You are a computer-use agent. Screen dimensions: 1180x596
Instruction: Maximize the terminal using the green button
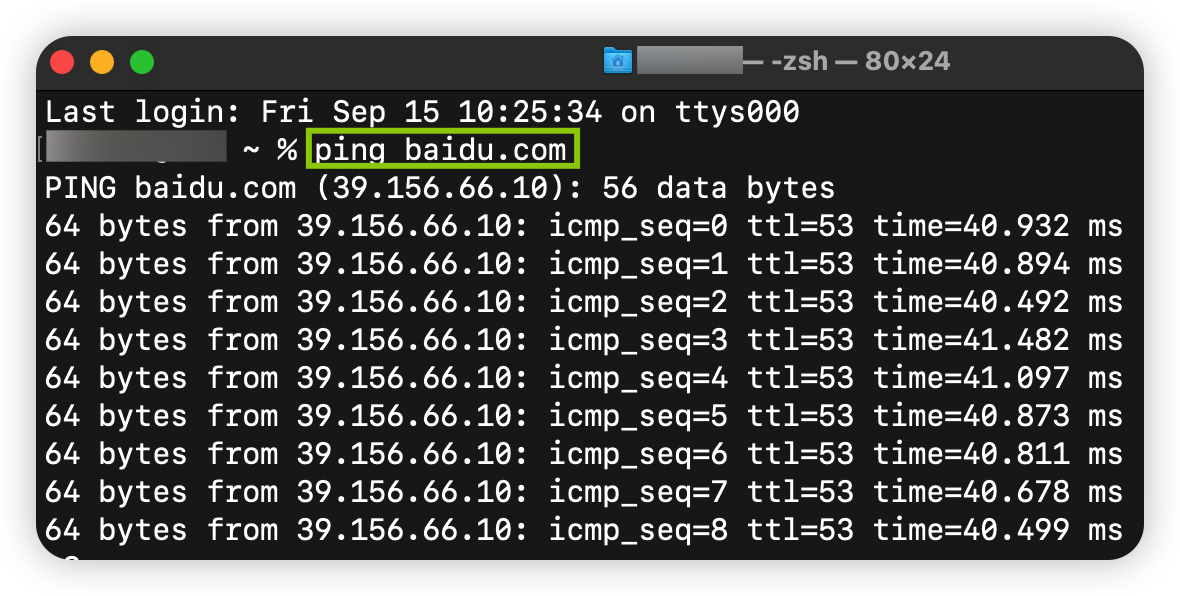pos(142,62)
